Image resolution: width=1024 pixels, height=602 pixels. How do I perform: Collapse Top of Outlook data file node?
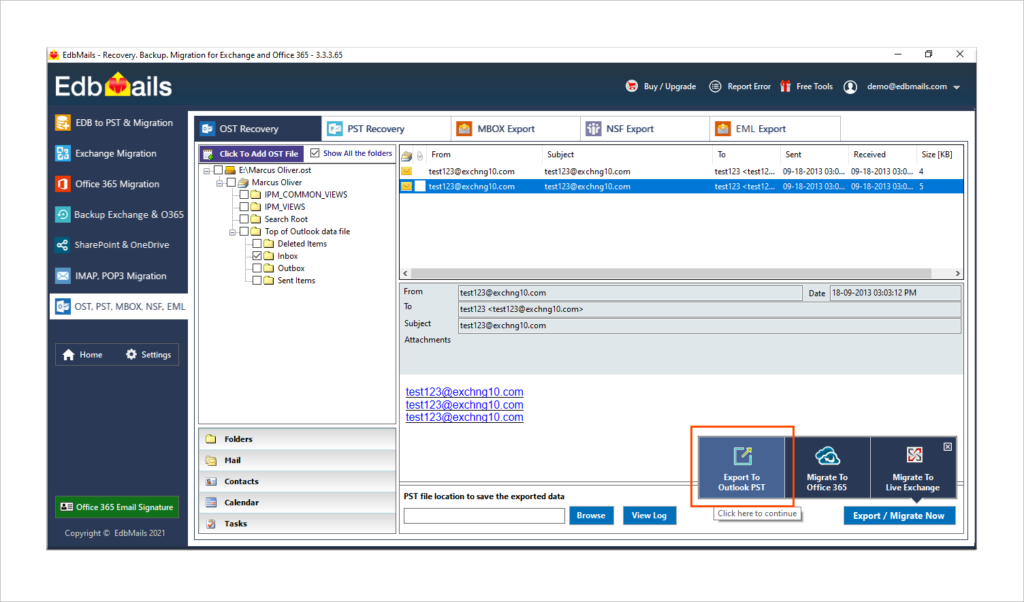(232, 232)
